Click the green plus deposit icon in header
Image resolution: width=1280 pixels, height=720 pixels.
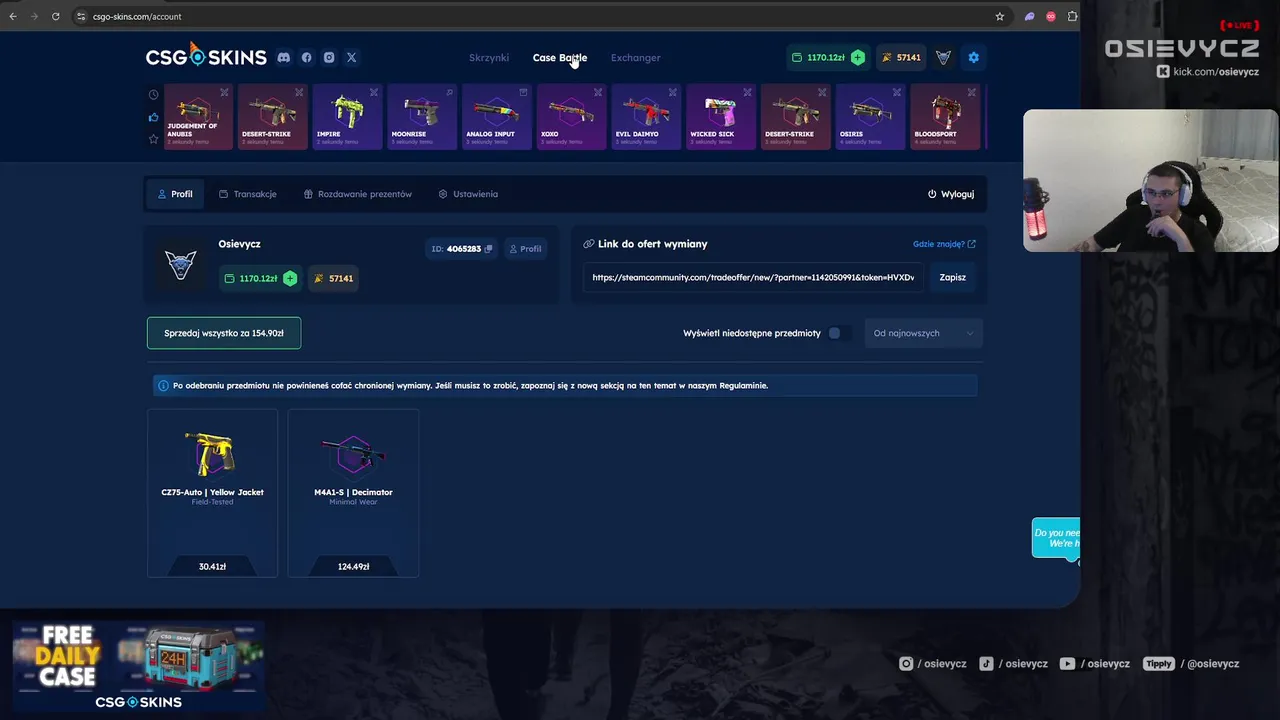(x=857, y=58)
